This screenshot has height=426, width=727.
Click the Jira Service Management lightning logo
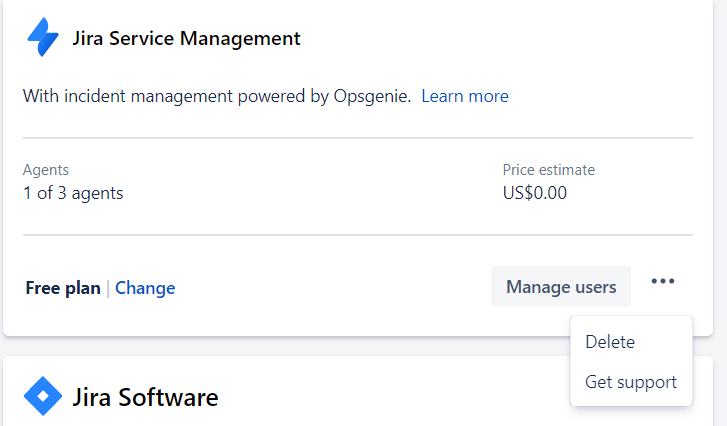(43, 37)
